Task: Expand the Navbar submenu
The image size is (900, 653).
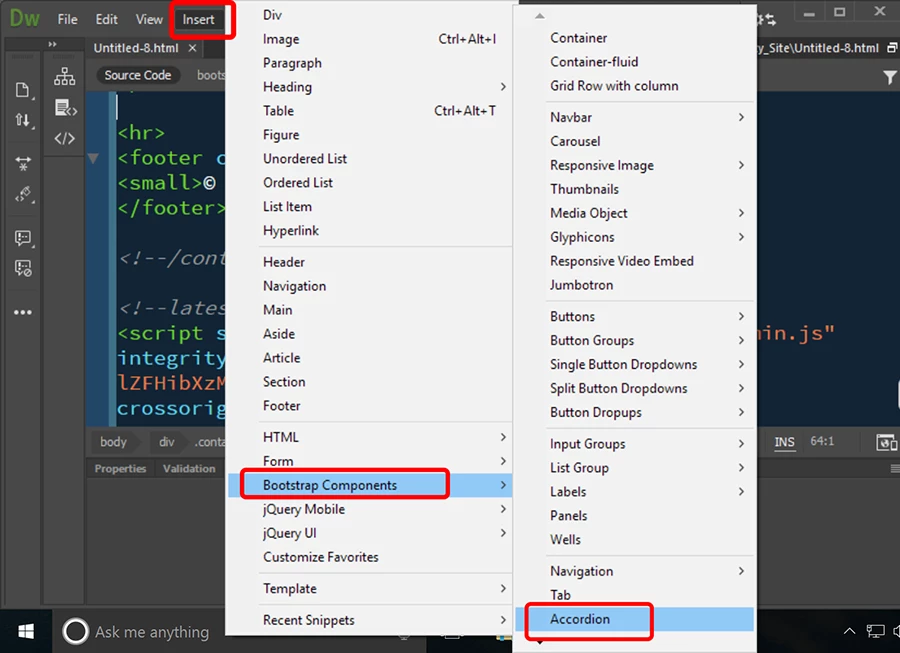Action: pyautogui.click(x=634, y=118)
